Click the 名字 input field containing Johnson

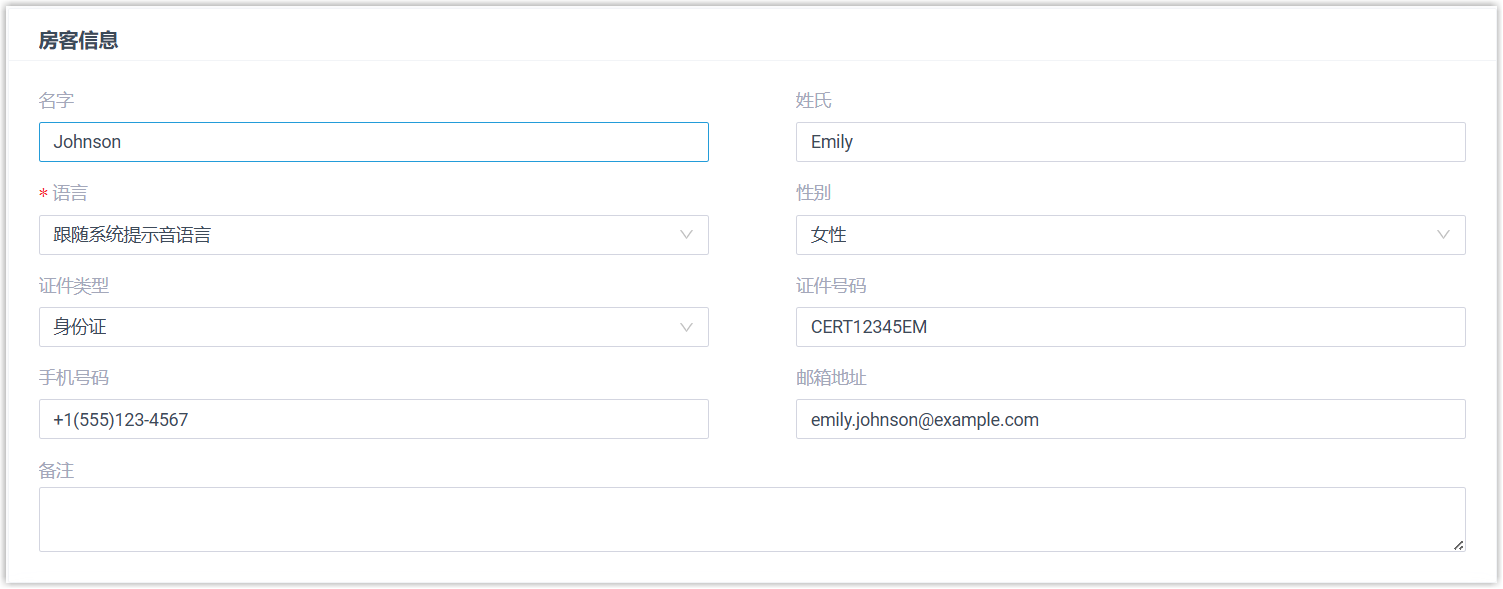pyautogui.click(x=373, y=142)
